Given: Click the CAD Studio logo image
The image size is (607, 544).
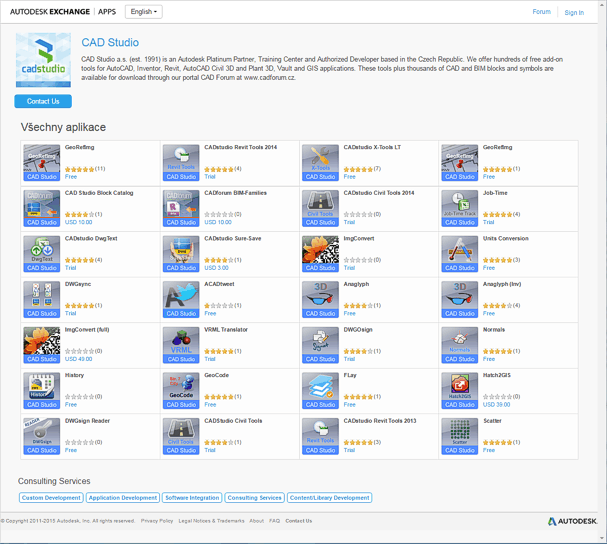Looking at the screenshot, I should click(43, 61).
